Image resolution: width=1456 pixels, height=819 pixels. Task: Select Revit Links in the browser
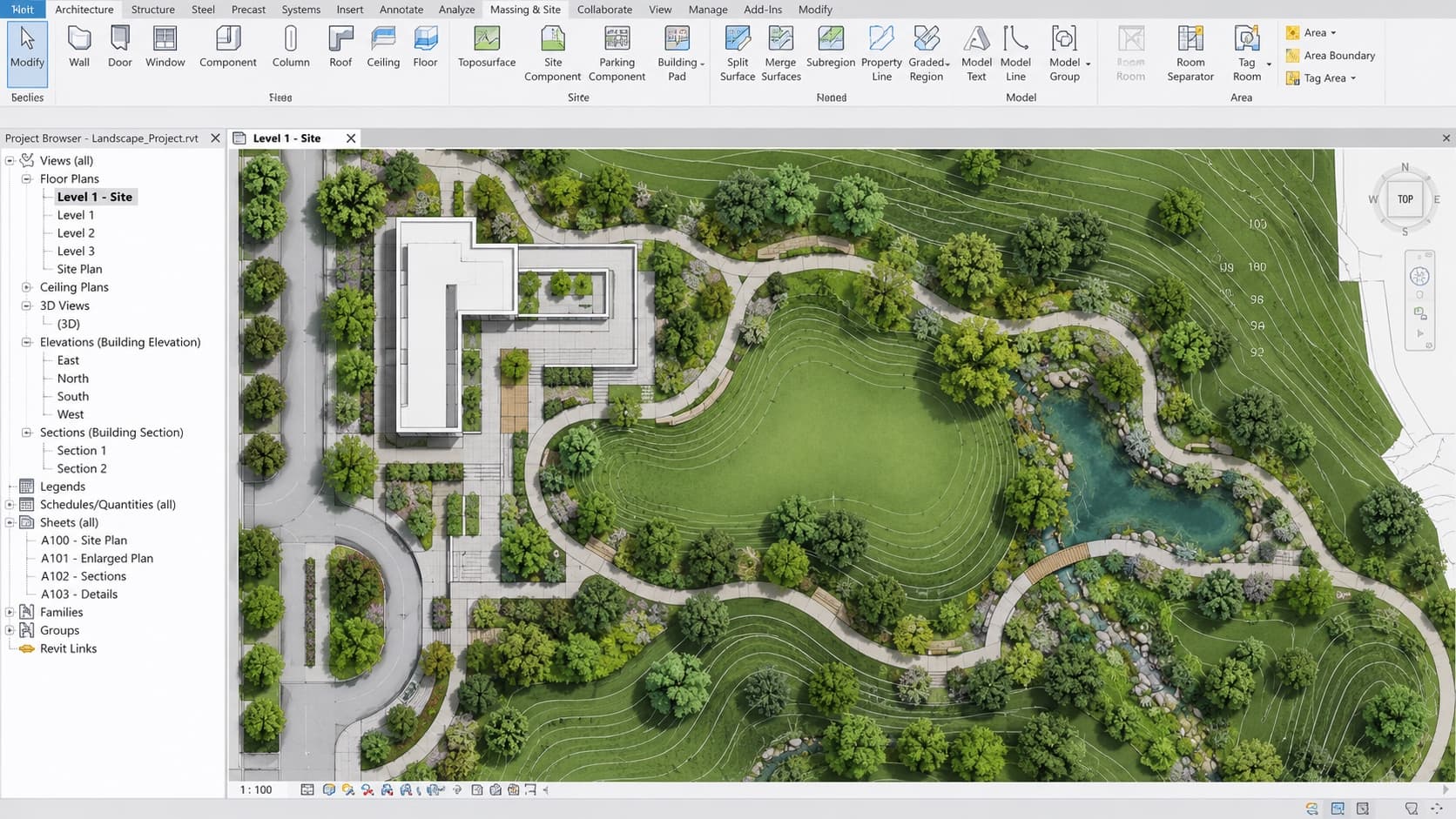coord(68,648)
